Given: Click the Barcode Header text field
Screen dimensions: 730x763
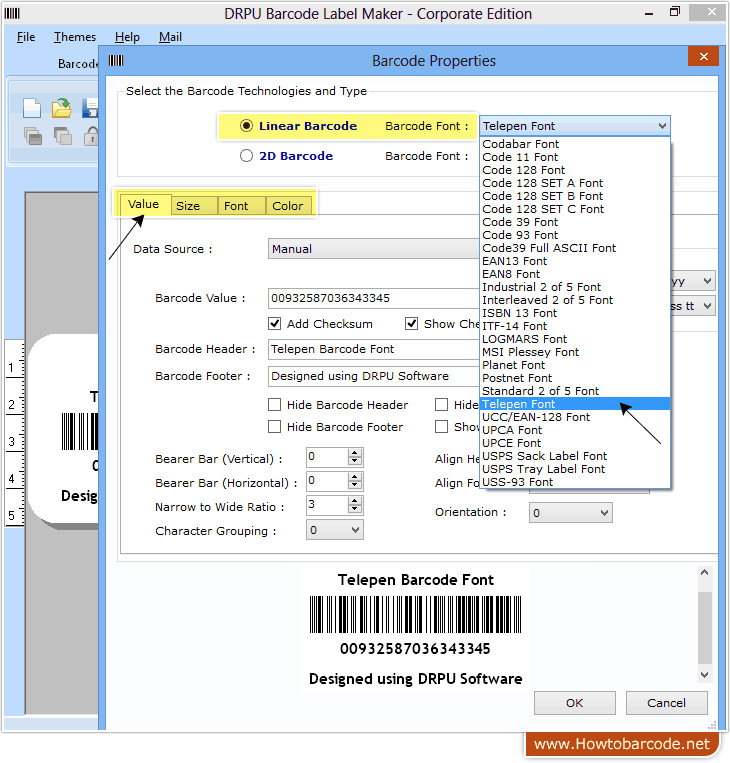Looking at the screenshot, I should click(374, 349).
